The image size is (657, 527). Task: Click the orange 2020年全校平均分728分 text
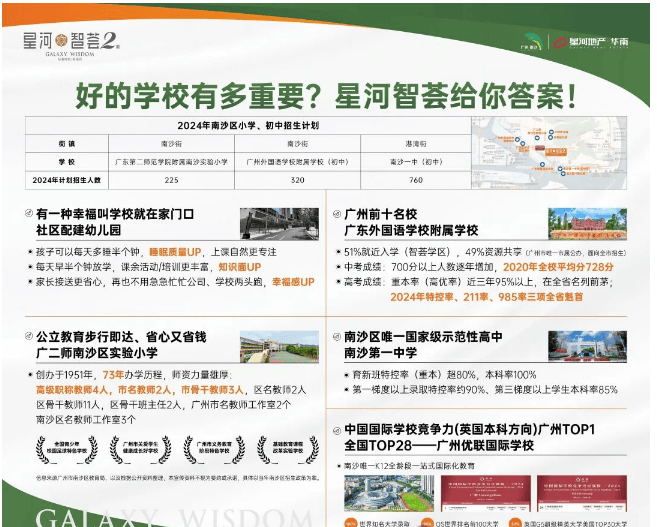[558, 267]
